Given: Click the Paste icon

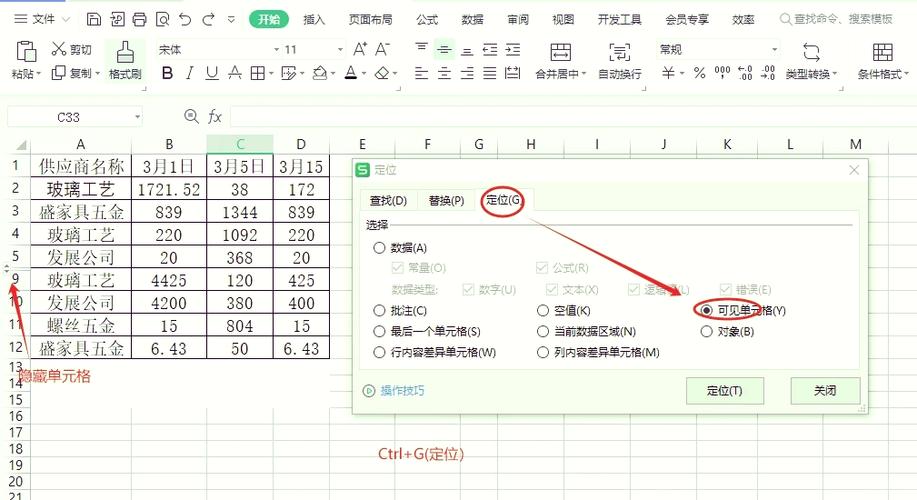Looking at the screenshot, I should (26, 51).
